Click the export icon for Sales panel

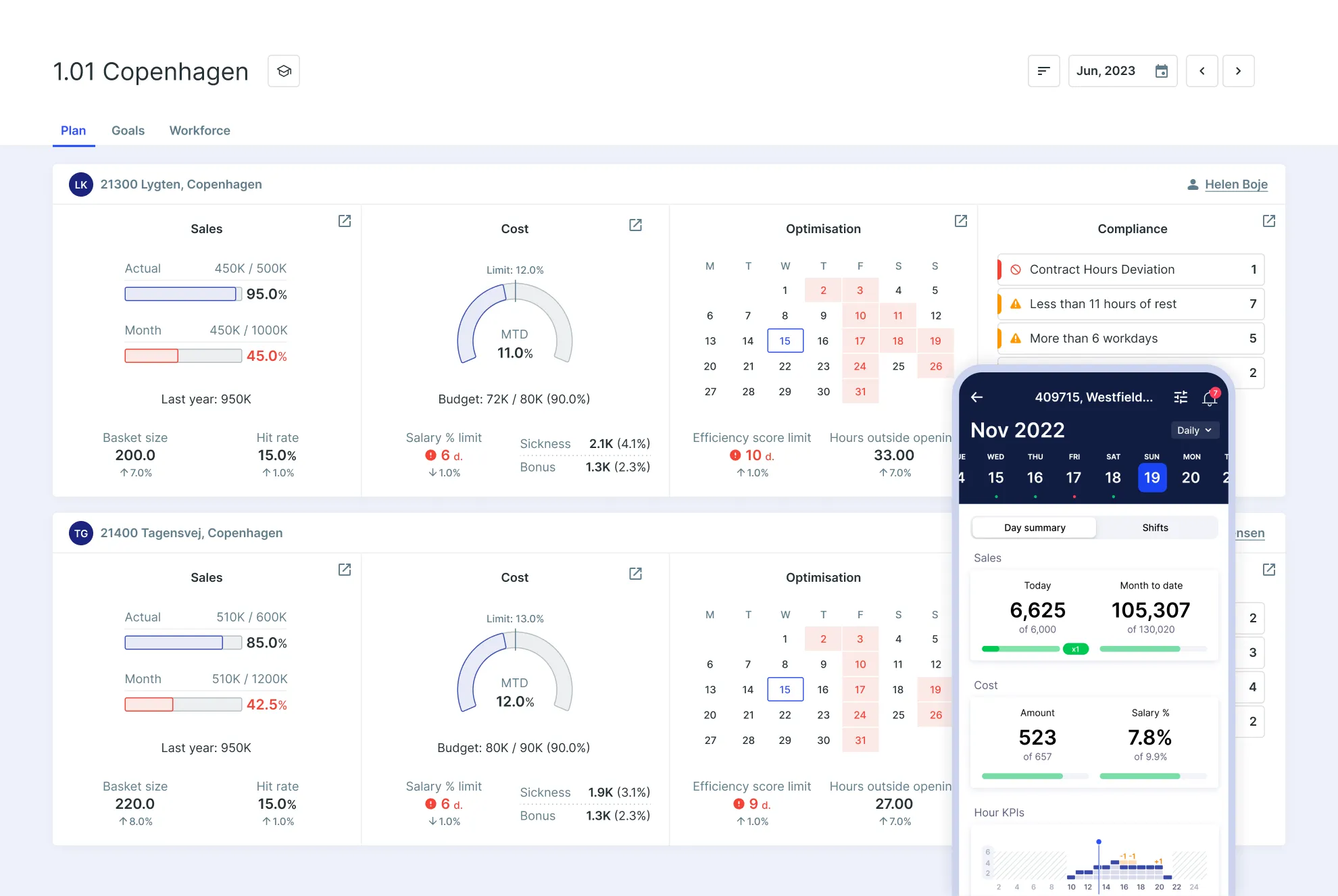click(x=344, y=222)
